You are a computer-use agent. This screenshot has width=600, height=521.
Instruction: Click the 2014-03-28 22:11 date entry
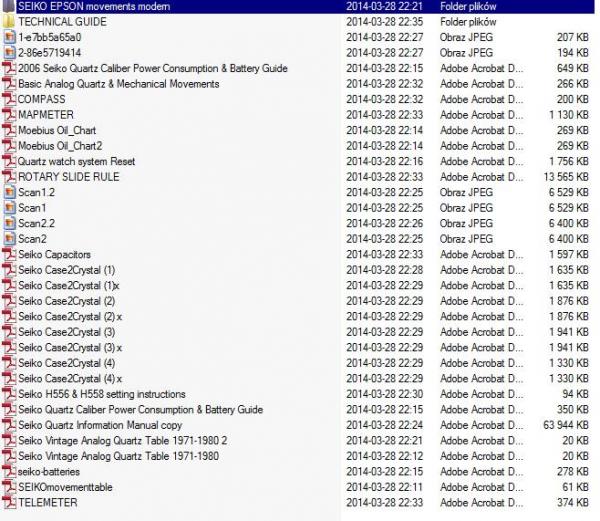pos(385,487)
